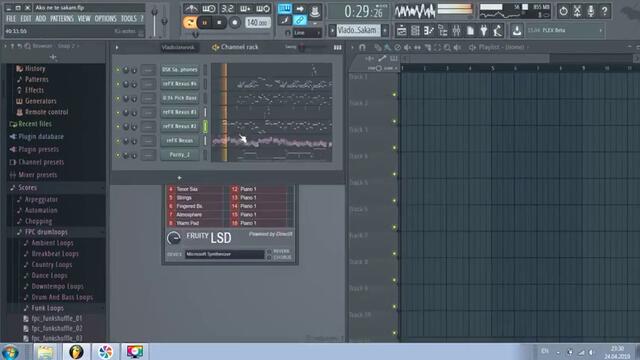640x360 pixels.
Task: Click the plus arrow next to pattern selector
Action: tap(385, 30)
